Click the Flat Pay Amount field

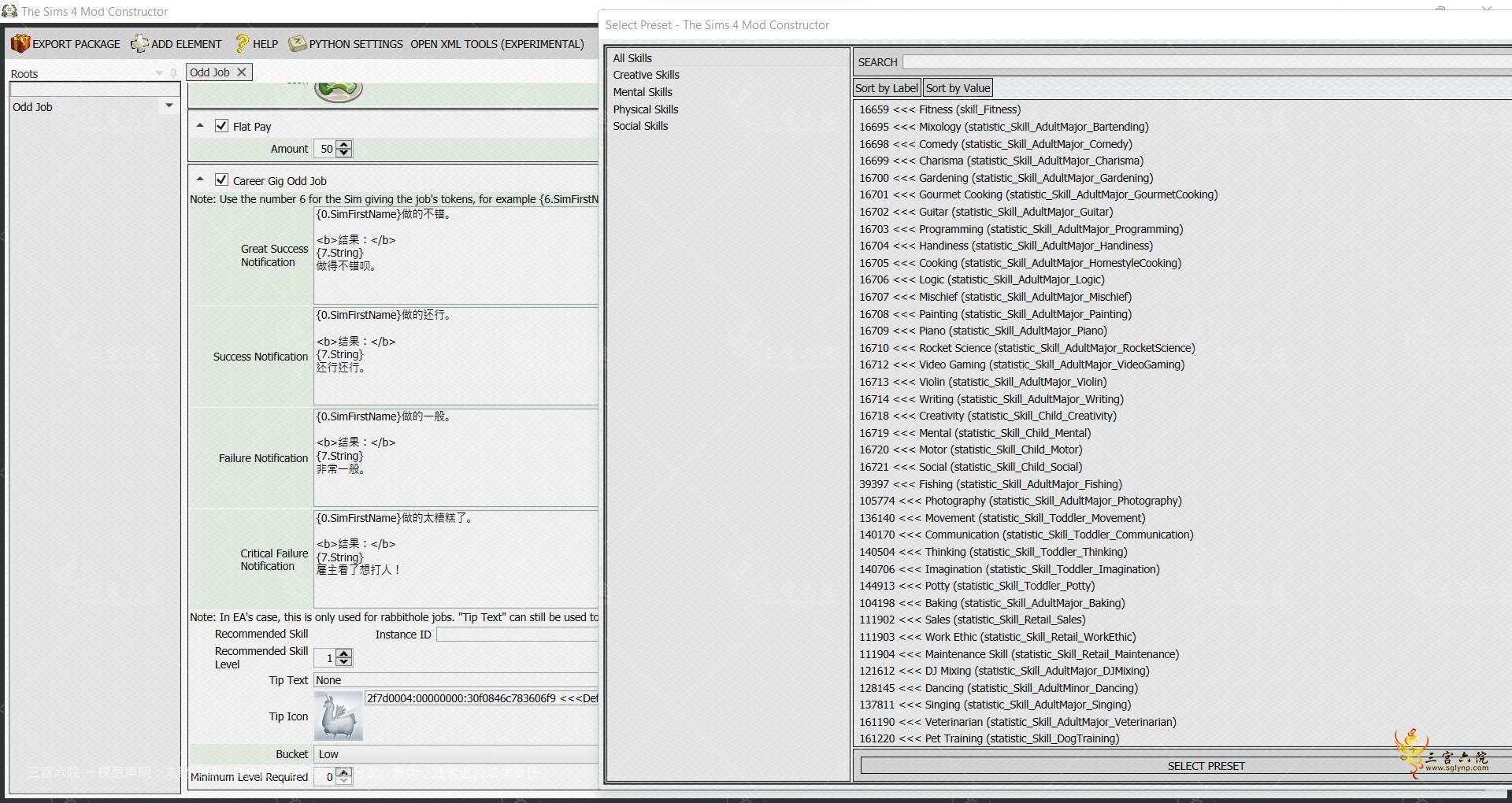[324, 149]
